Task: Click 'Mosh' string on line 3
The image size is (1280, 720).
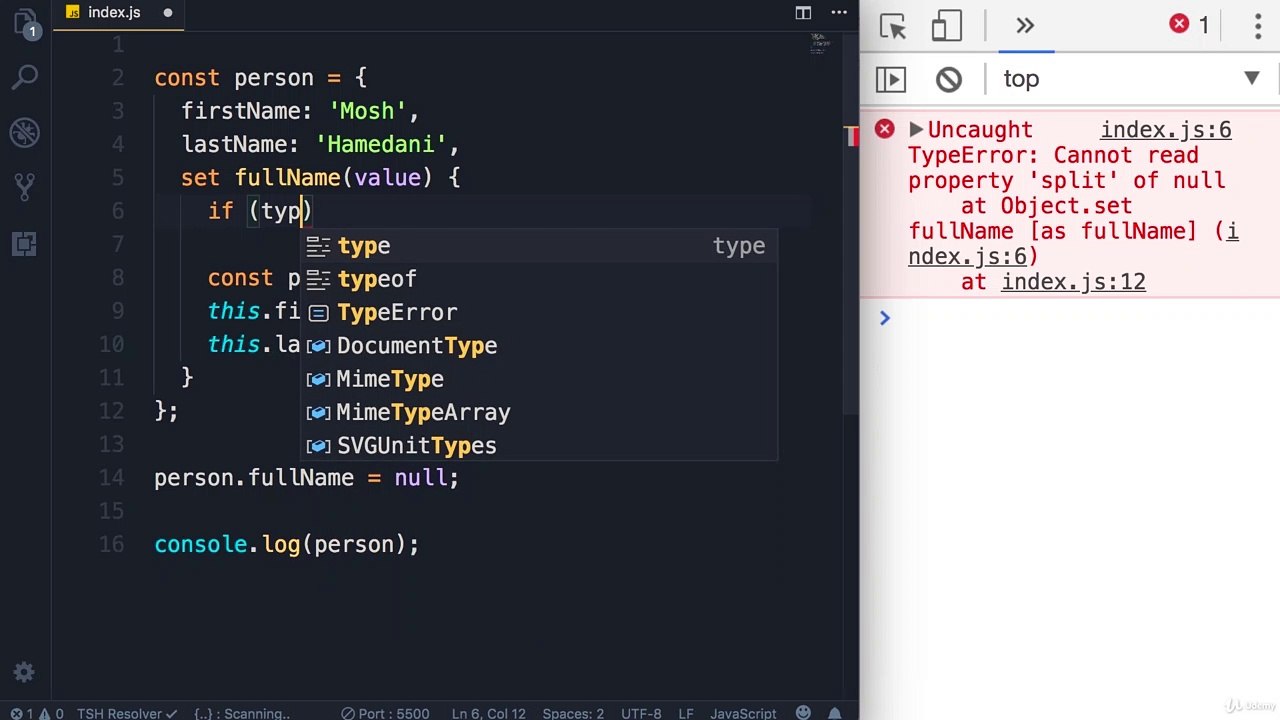Action: pos(367,111)
